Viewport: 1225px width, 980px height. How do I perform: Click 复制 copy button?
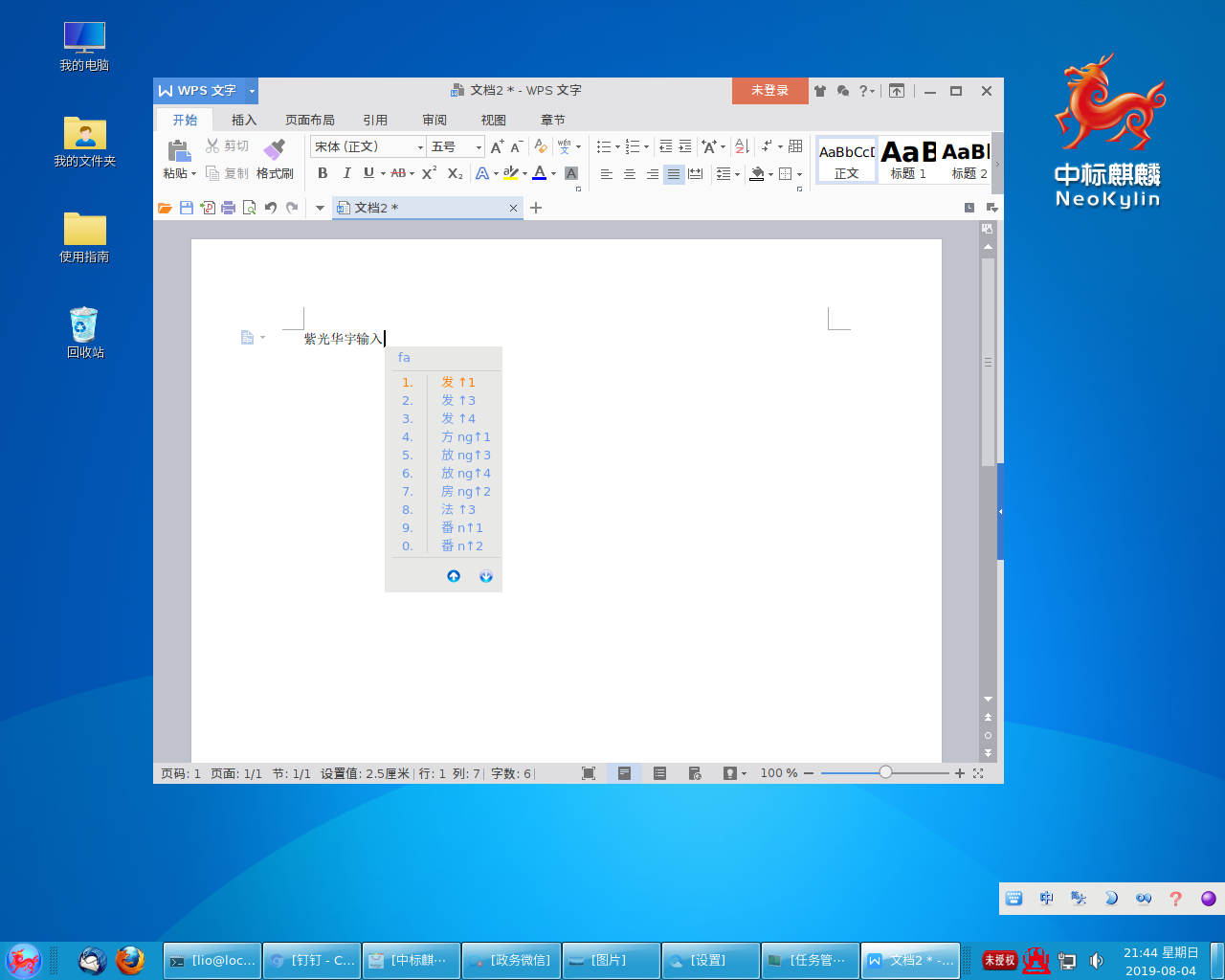click(x=227, y=173)
